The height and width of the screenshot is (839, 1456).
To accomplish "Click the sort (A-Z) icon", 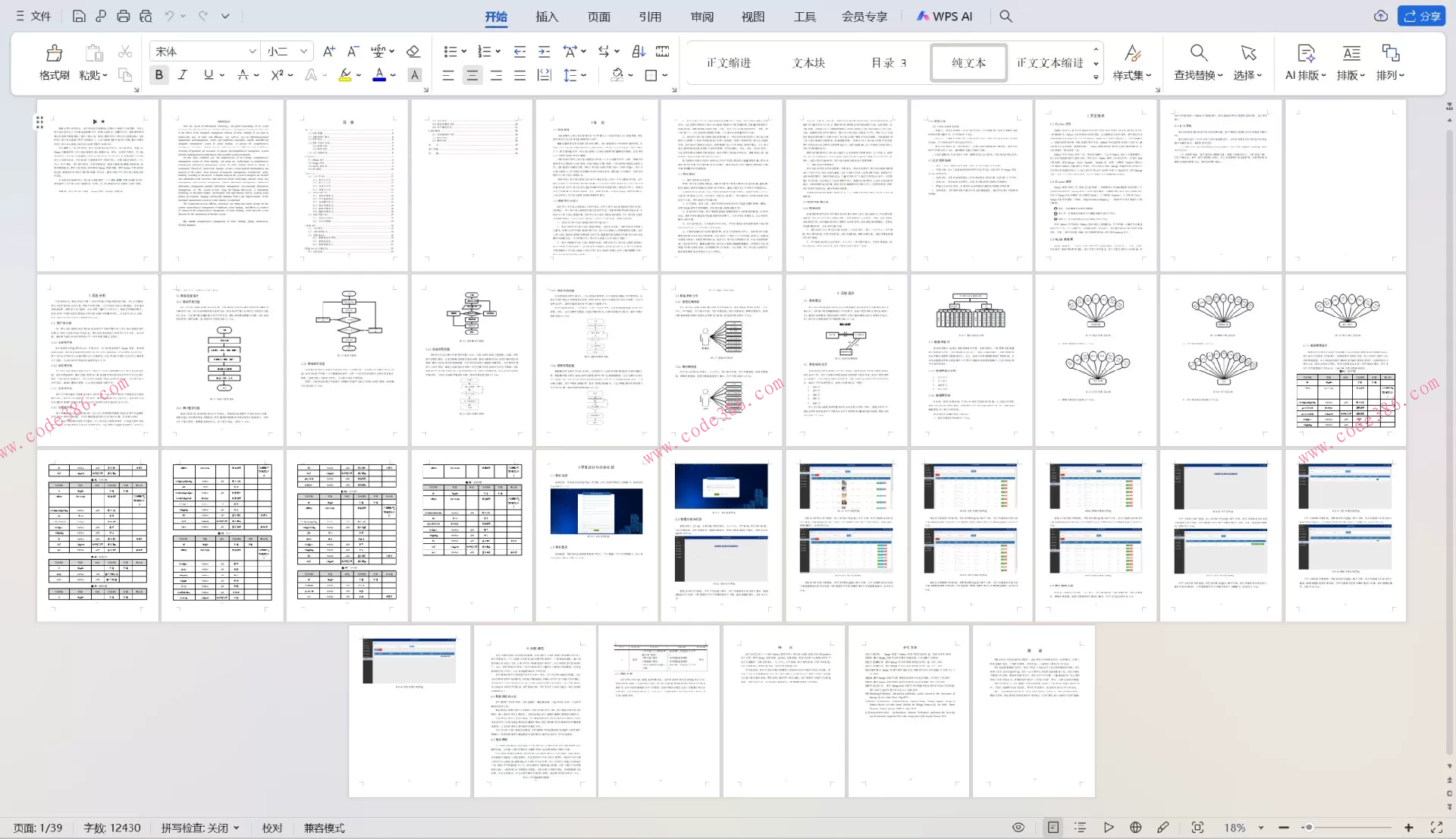I will (x=639, y=51).
